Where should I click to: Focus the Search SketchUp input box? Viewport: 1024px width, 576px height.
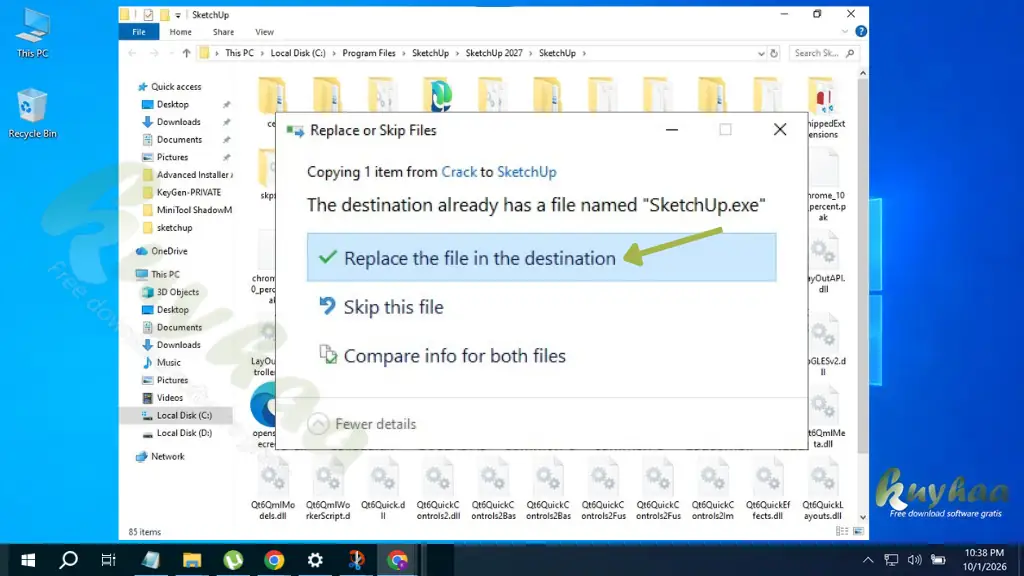click(x=824, y=53)
